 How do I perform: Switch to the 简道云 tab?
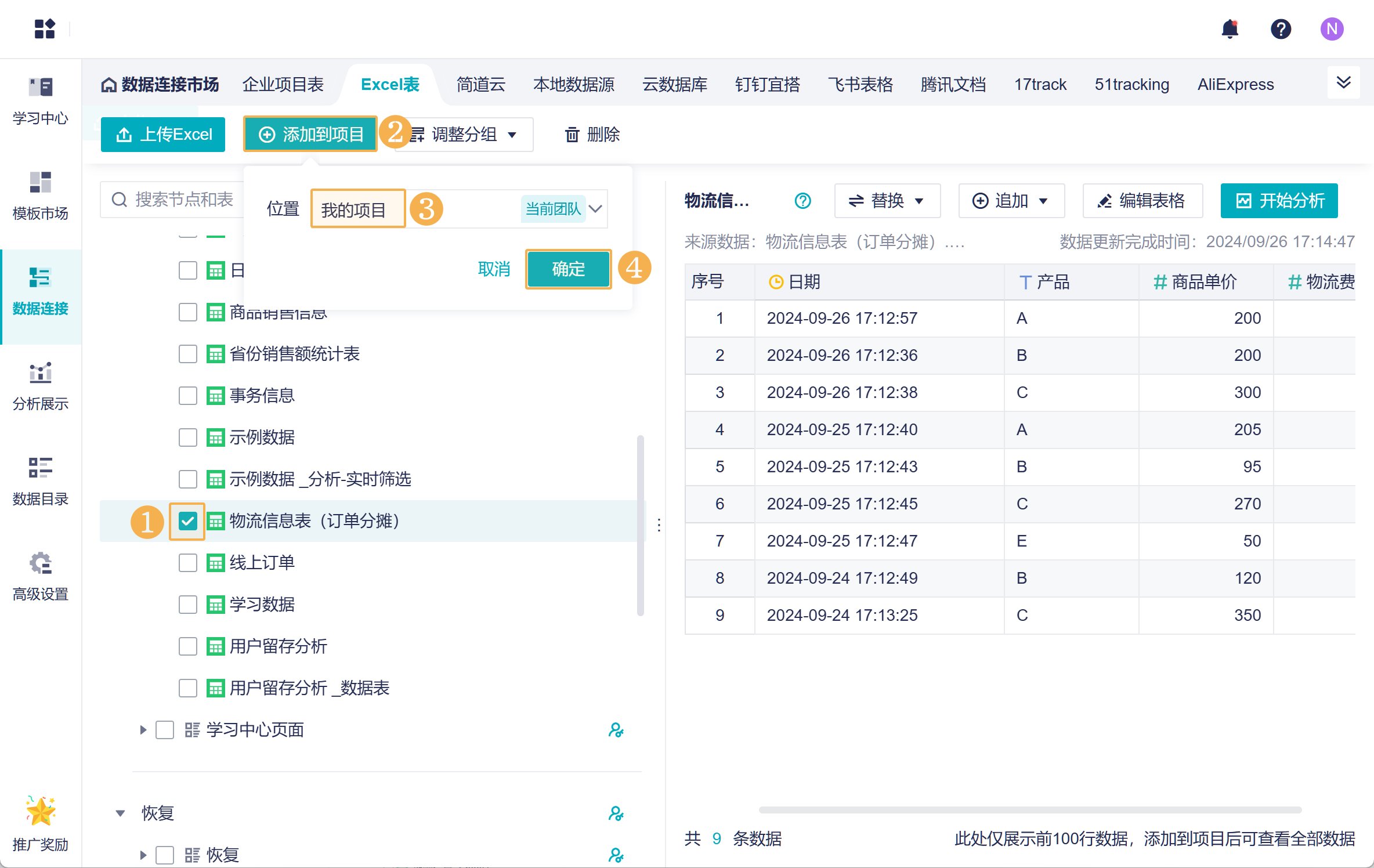coord(480,85)
